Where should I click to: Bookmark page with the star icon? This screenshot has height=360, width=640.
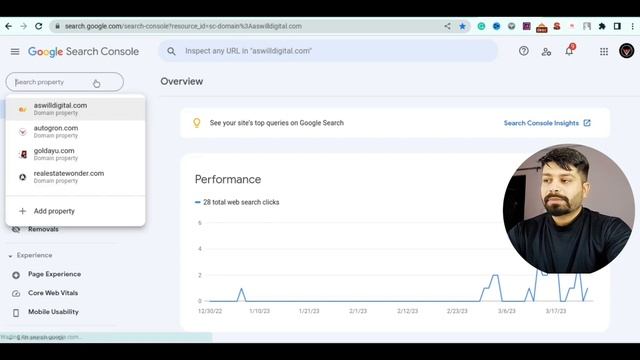[x=462, y=26]
